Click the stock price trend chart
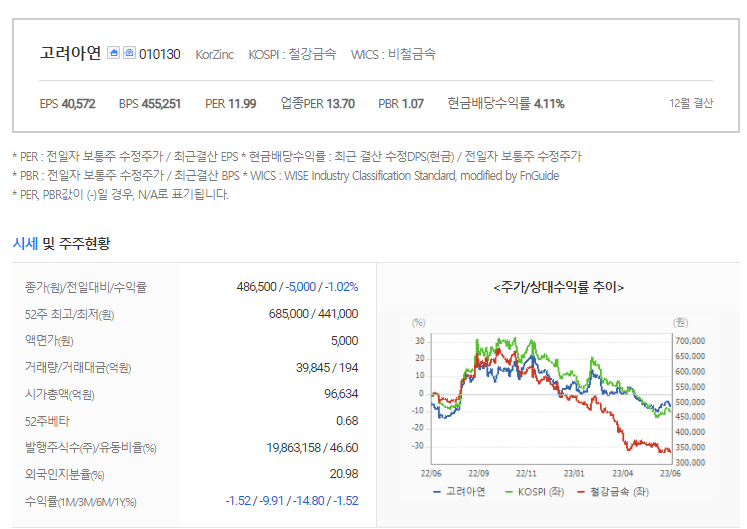Screen dimensions: 747x529 tap(551, 398)
